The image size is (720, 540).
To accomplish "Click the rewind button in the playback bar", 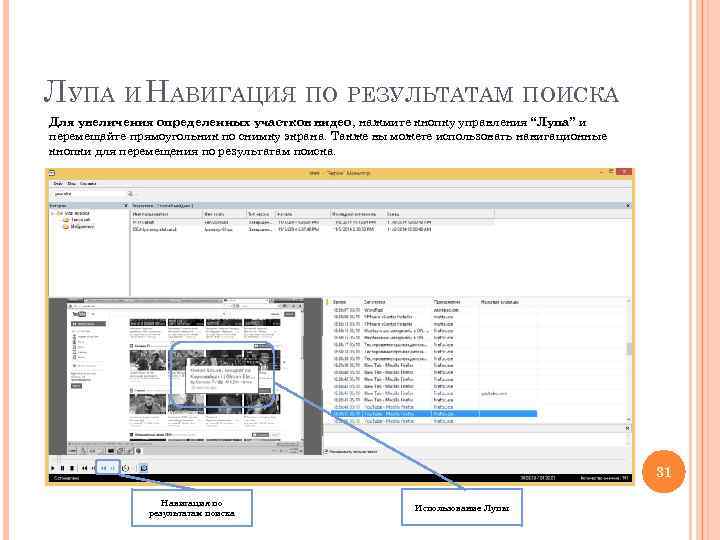I will click(x=84, y=468).
